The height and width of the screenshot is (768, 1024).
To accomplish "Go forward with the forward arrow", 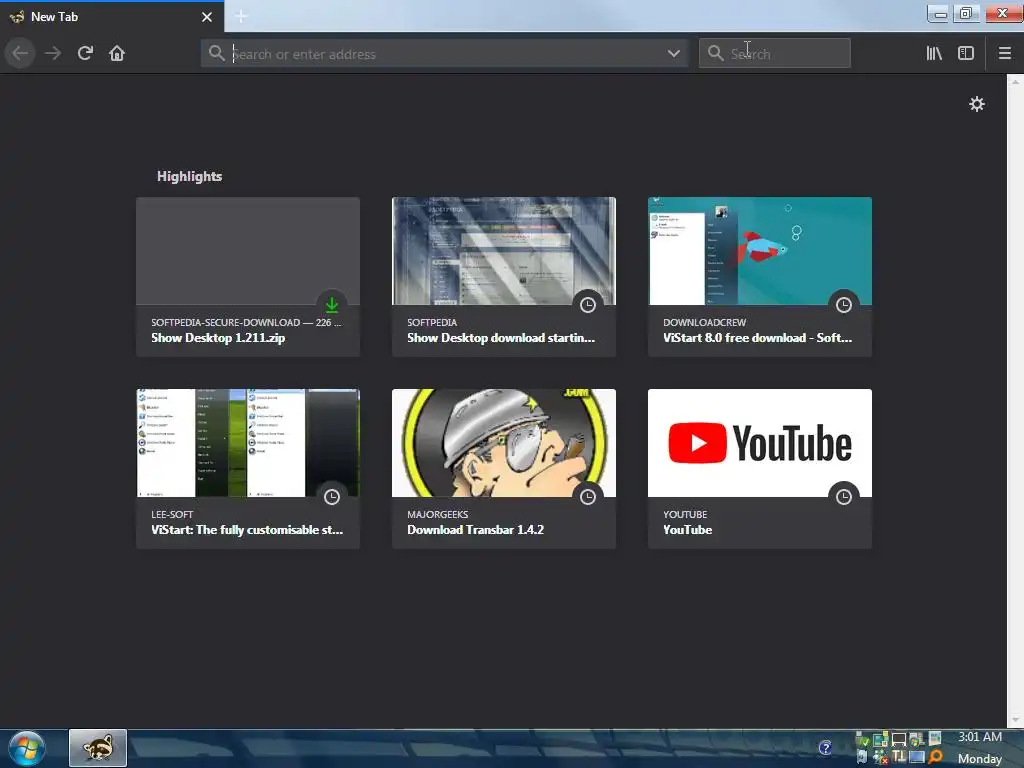I will [53, 53].
